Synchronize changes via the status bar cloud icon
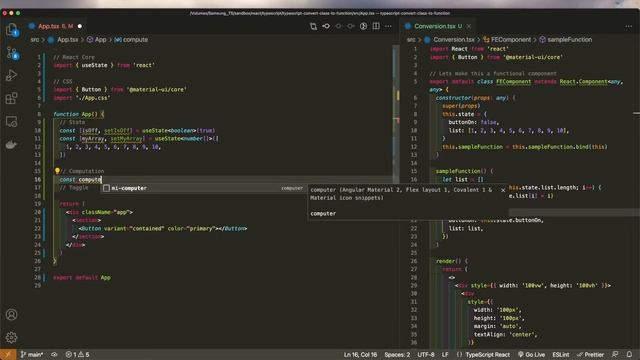The width and height of the screenshot is (640, 360). pos(54,355)
